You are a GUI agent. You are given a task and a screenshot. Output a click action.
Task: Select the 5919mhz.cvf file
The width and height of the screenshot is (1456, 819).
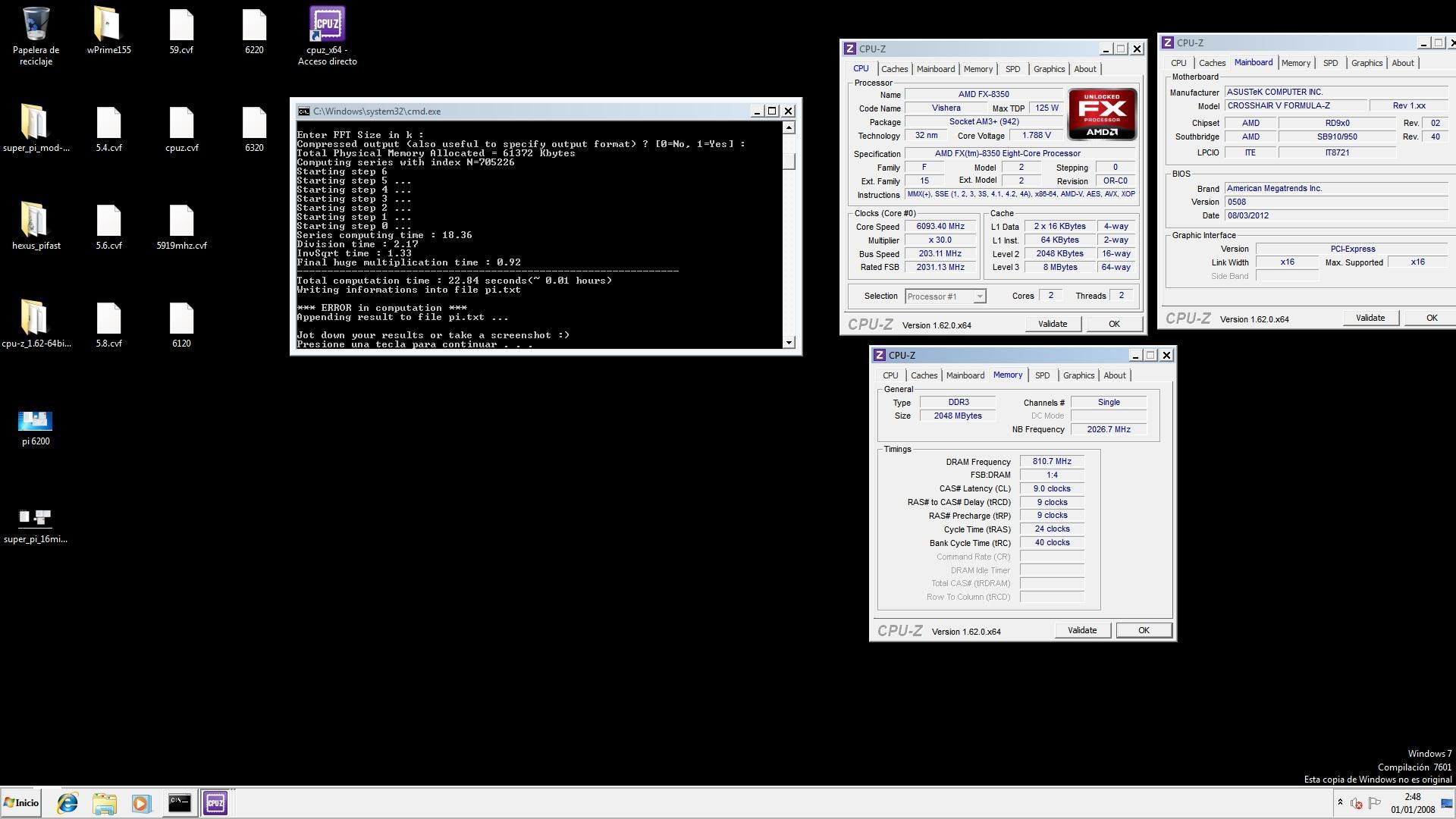coord(181,226)
